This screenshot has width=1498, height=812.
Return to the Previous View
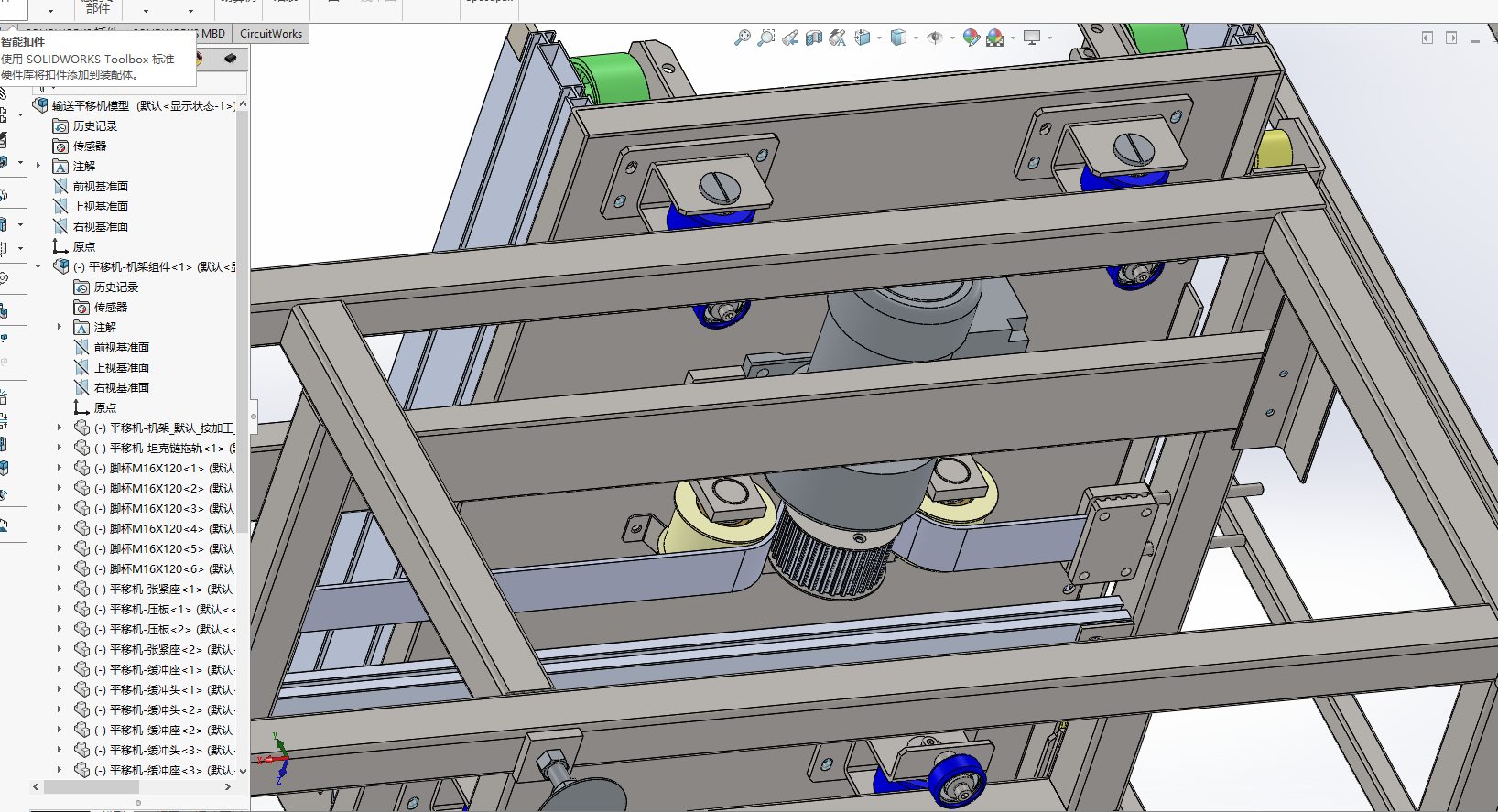(790, 38)
